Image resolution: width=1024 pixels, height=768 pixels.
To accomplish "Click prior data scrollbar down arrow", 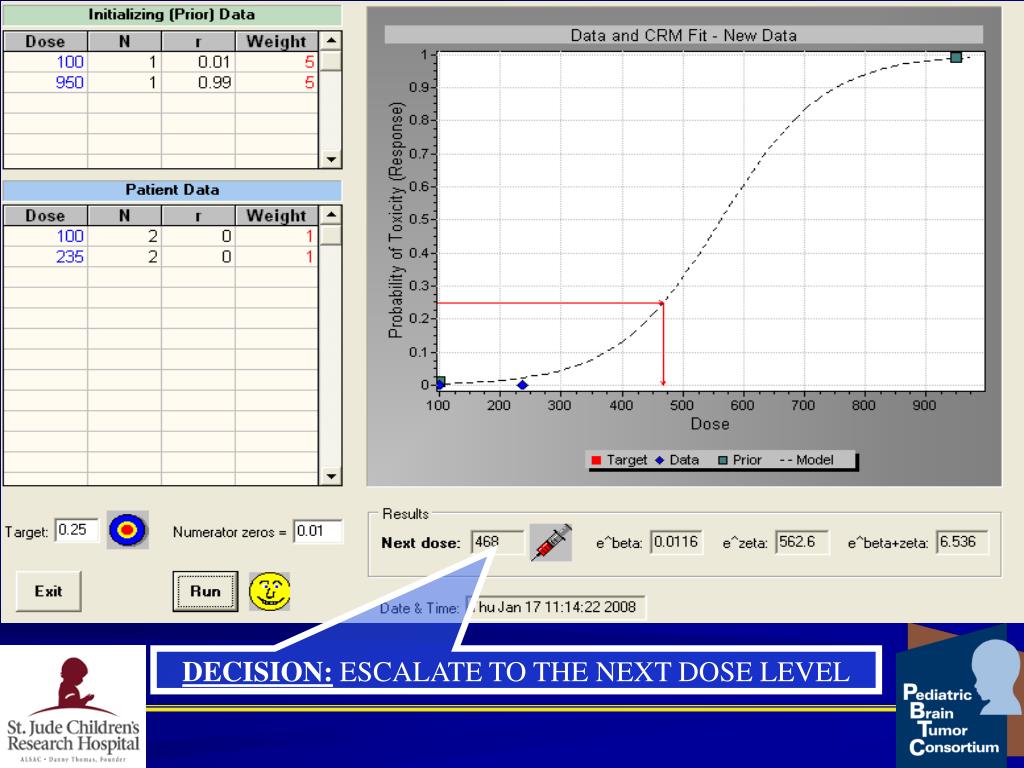I will tap(331, 159).
